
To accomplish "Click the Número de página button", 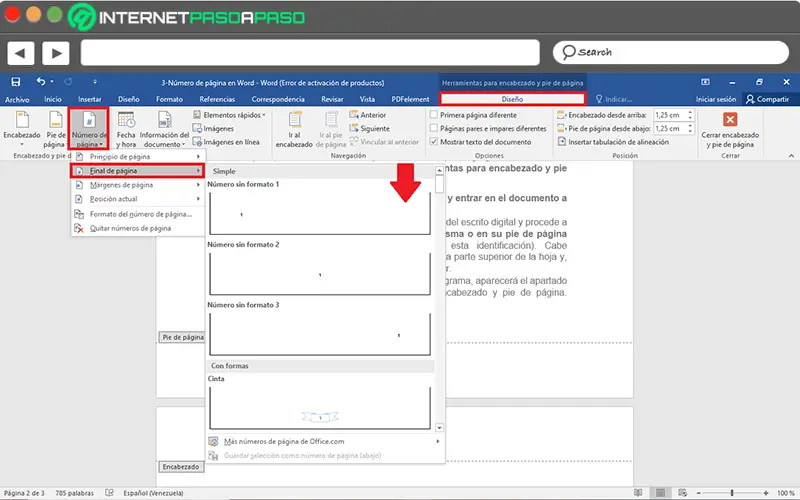I will [89, 129].
